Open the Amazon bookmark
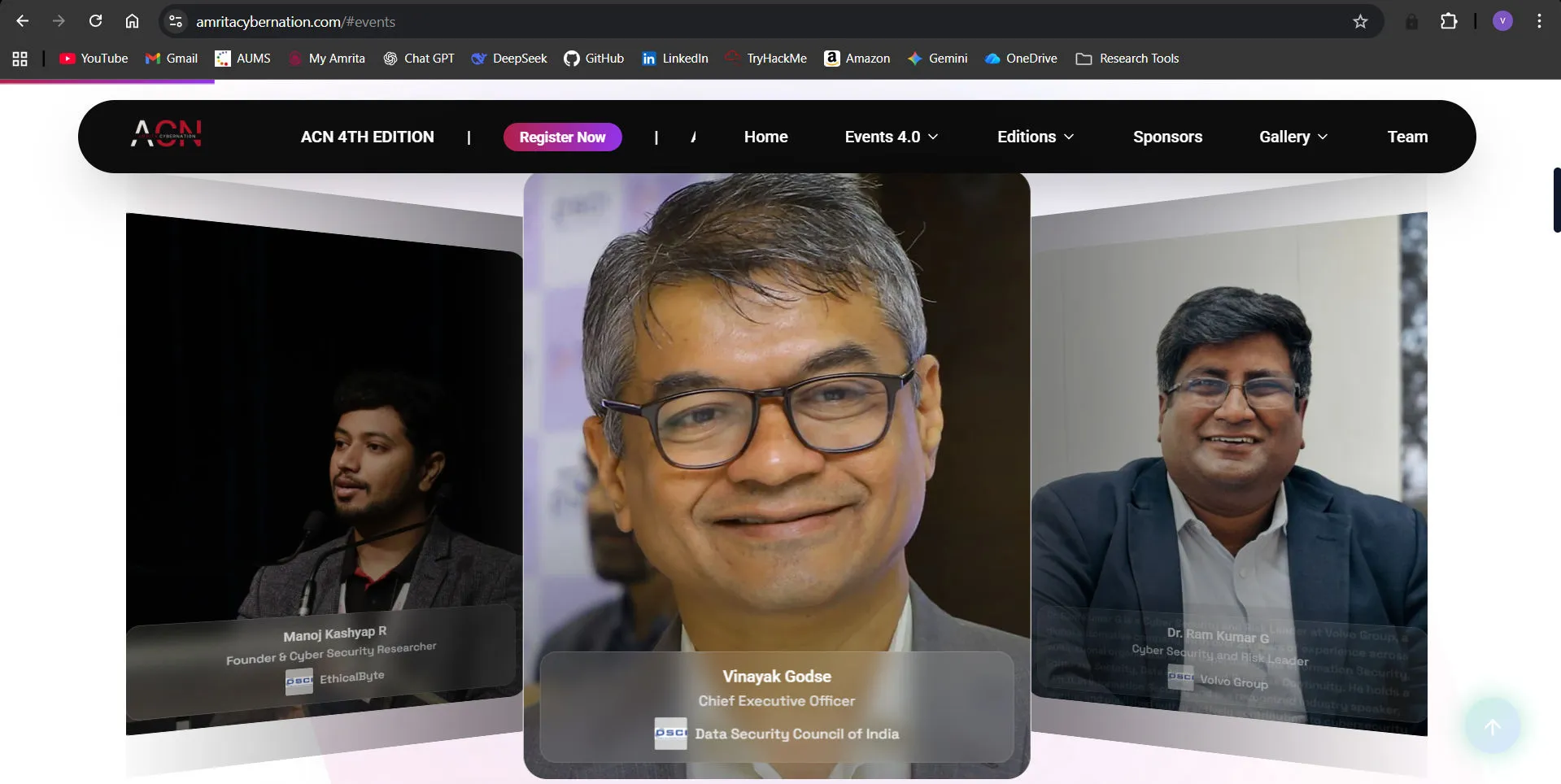1561x784 pixels. [857, 59]
